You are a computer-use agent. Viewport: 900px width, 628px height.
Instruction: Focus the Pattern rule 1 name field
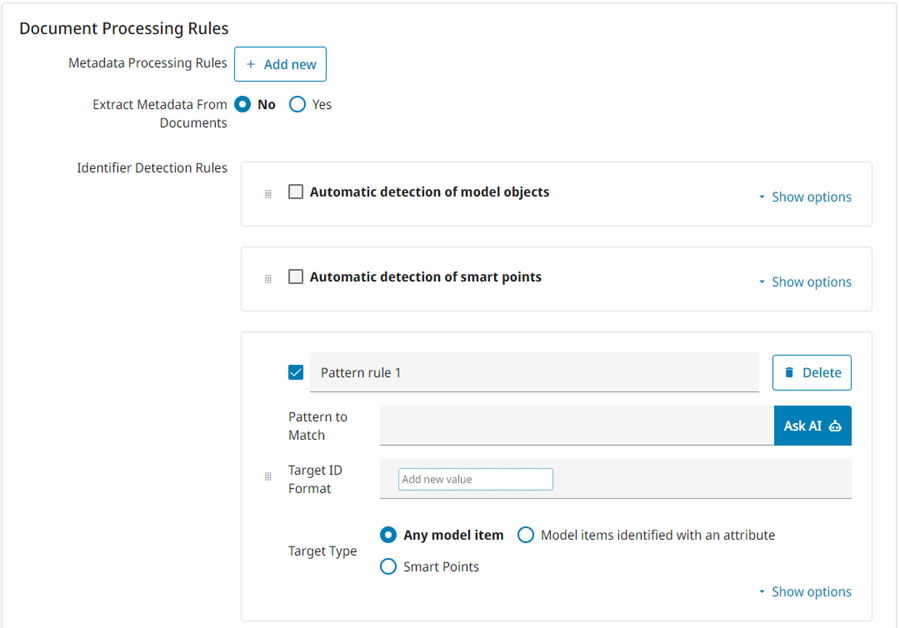(534, 373)
